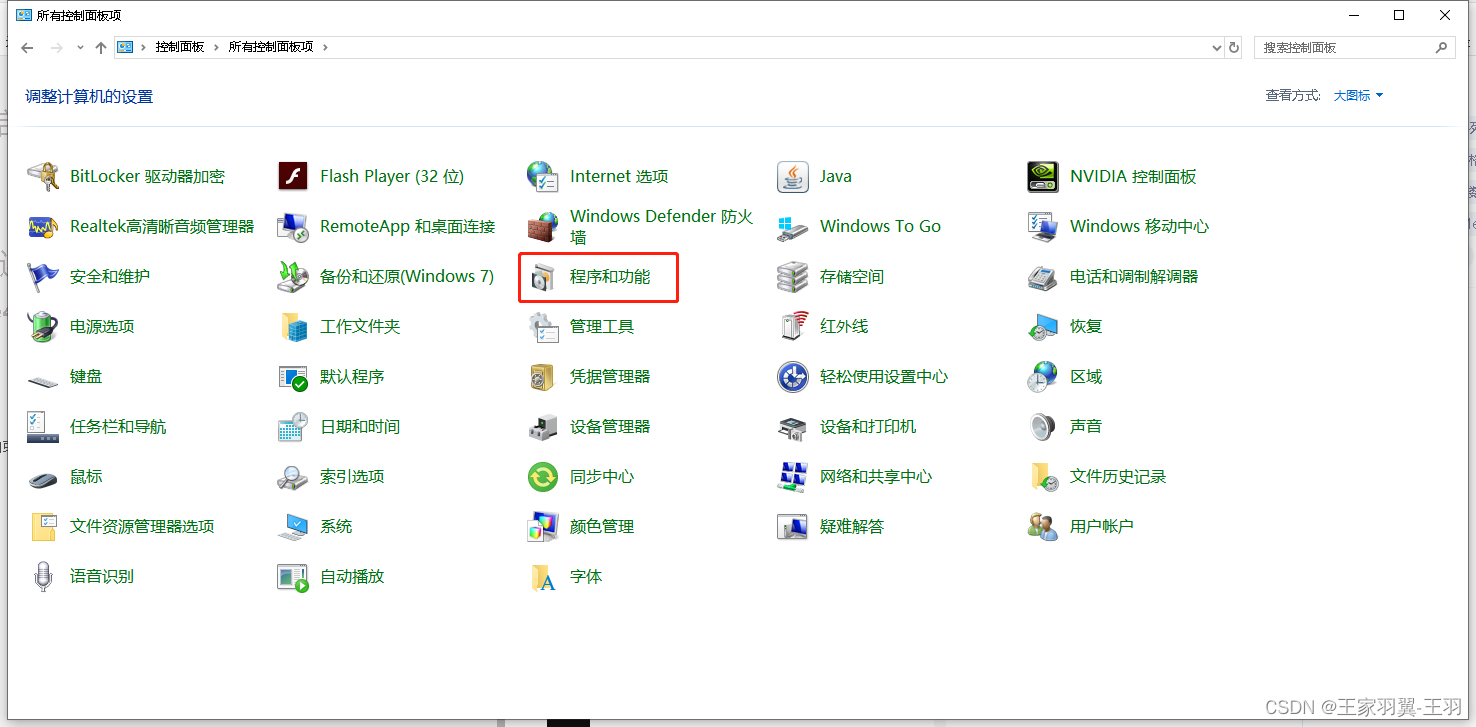The width and height of the screenshot is (1476, 727).
Task: Open the 索引选项 link
Action: click(x=352, y=477)
